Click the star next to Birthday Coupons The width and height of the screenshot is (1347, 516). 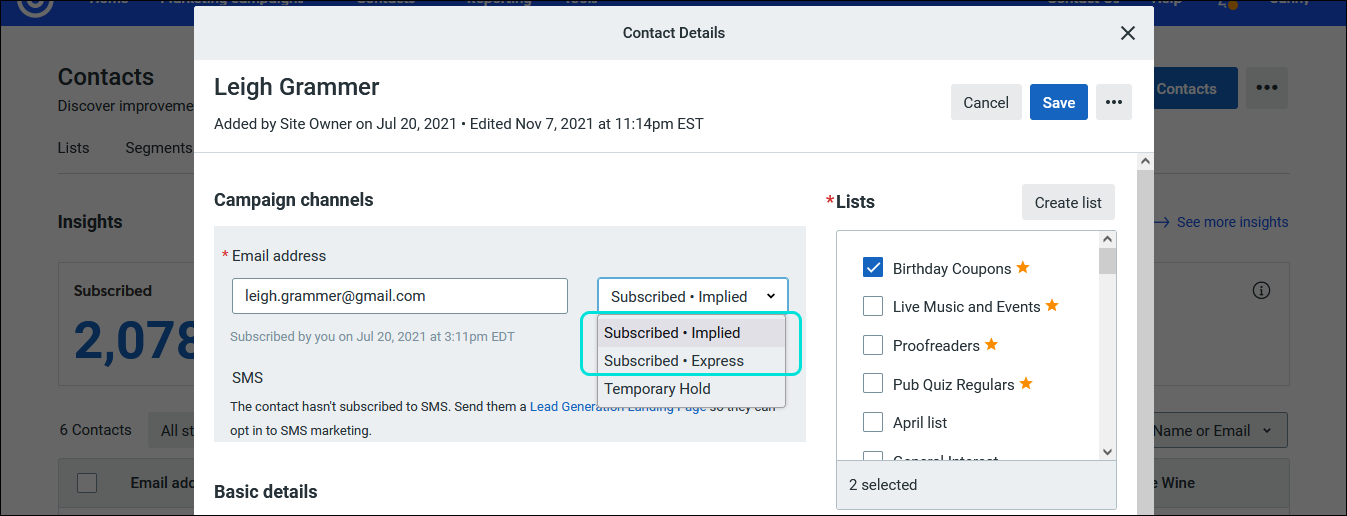point(1023,267)
